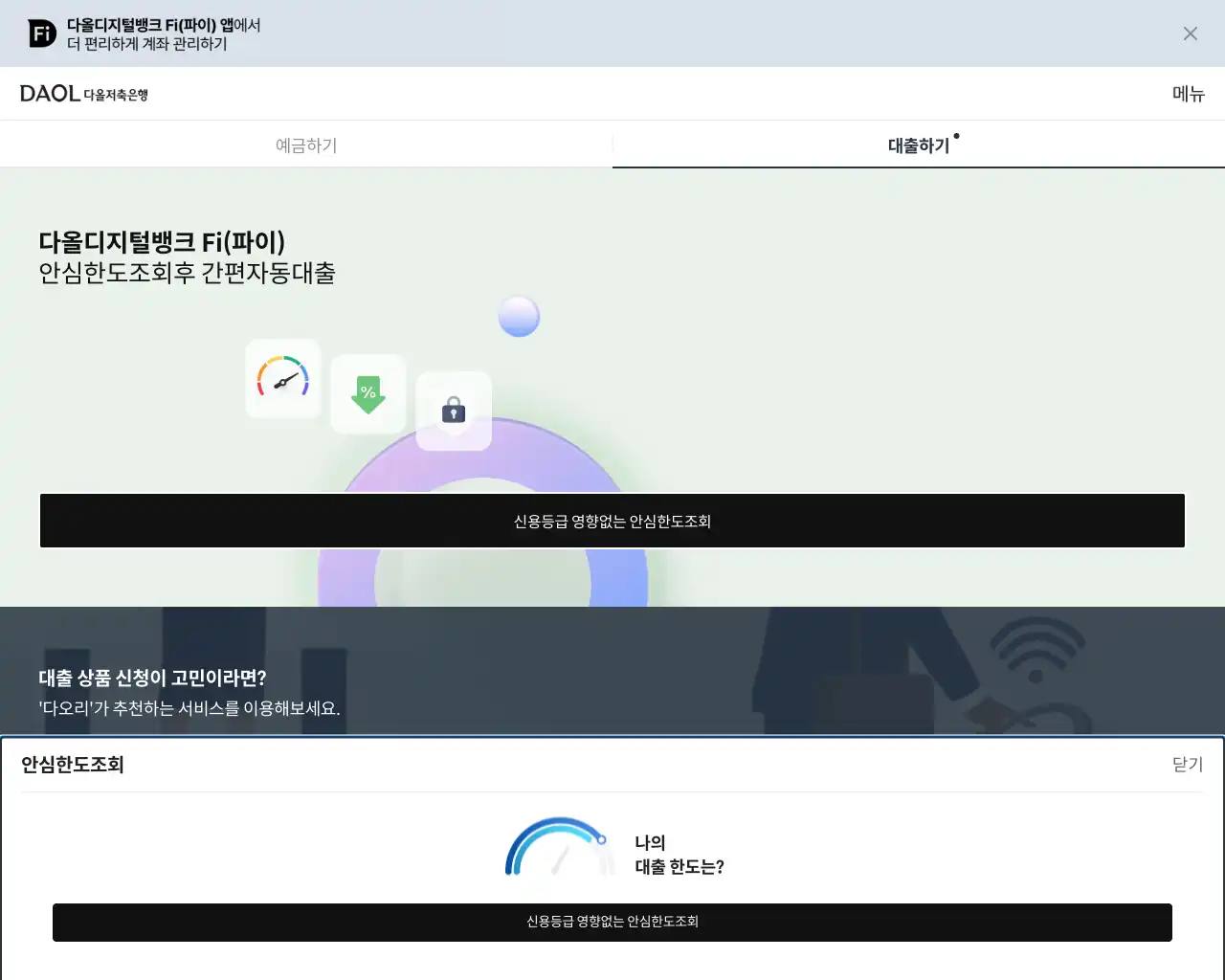Click the 안심한도조회 button in the bottom panel
This screenshot has width=1225, height=980.
[612, 922]
